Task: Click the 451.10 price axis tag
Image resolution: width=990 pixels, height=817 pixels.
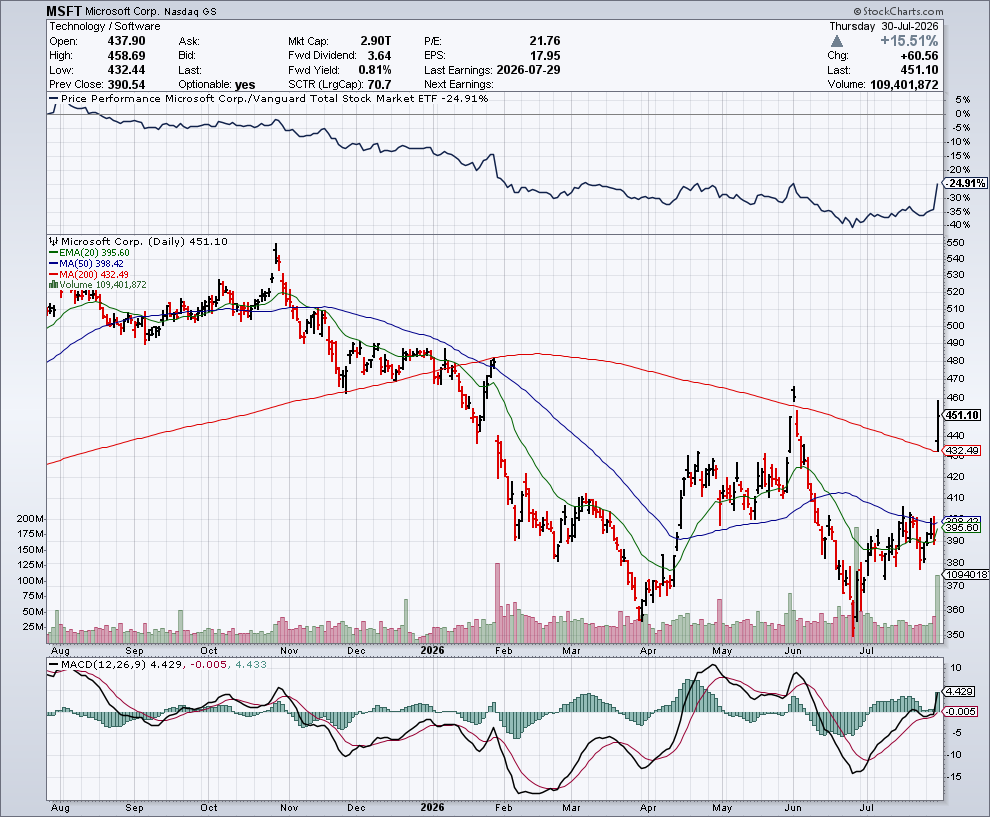Action: coord(963,415)
